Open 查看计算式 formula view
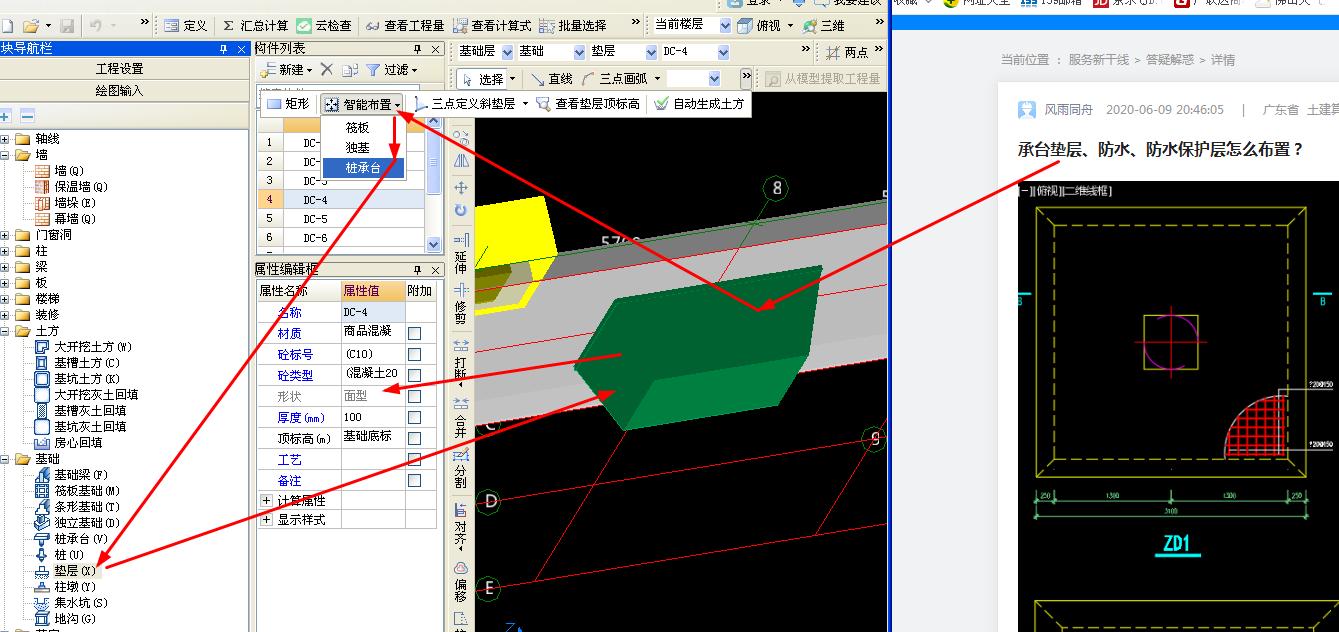Viewport: 1339px width, 632px height. coord(493,25)
